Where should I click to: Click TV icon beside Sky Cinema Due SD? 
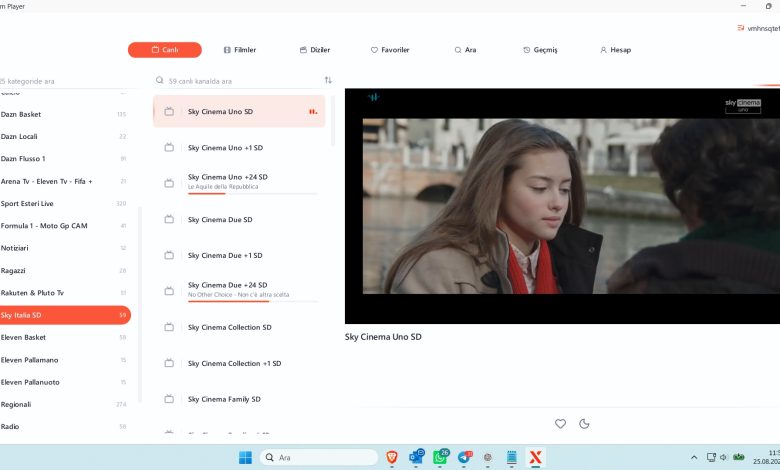169,219
